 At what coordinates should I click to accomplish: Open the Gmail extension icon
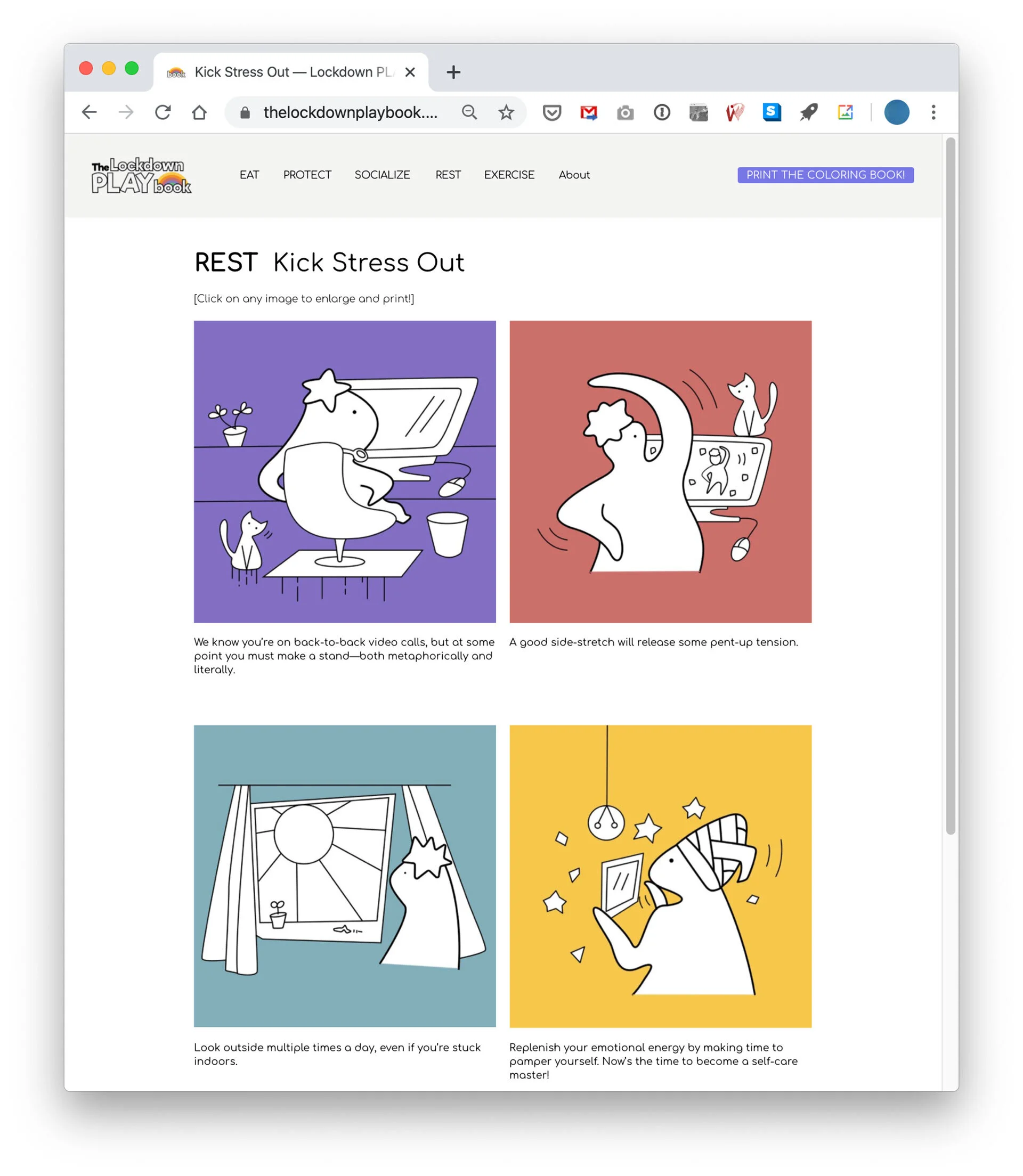tap(589, 112)
